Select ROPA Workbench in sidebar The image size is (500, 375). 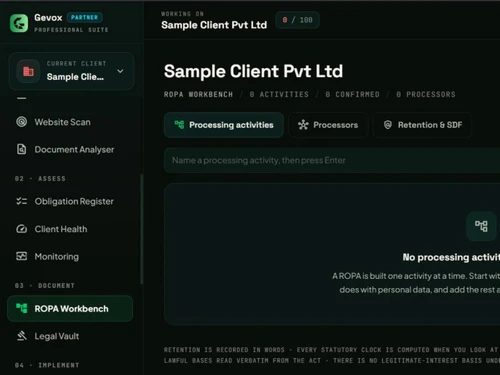pos(70,308)
